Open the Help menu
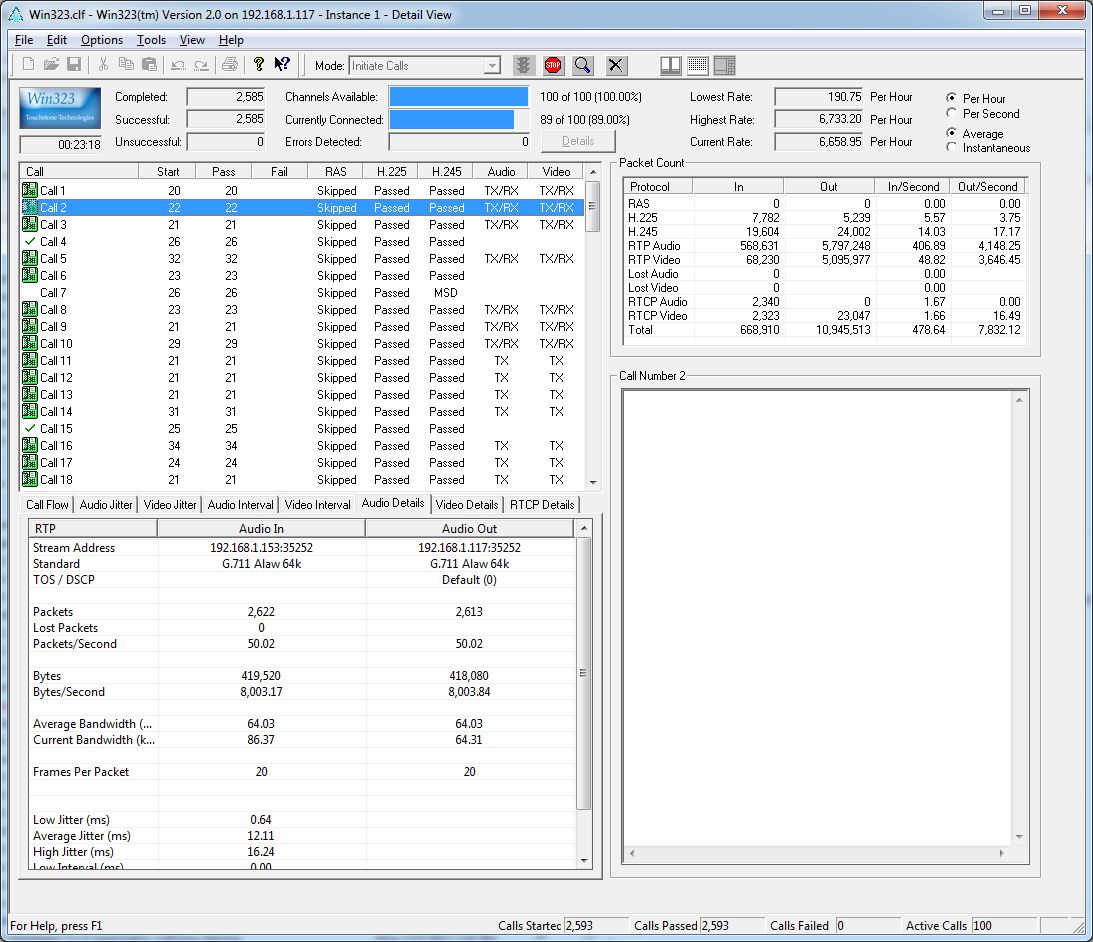Screen dimensions: 1093x942 231,40
